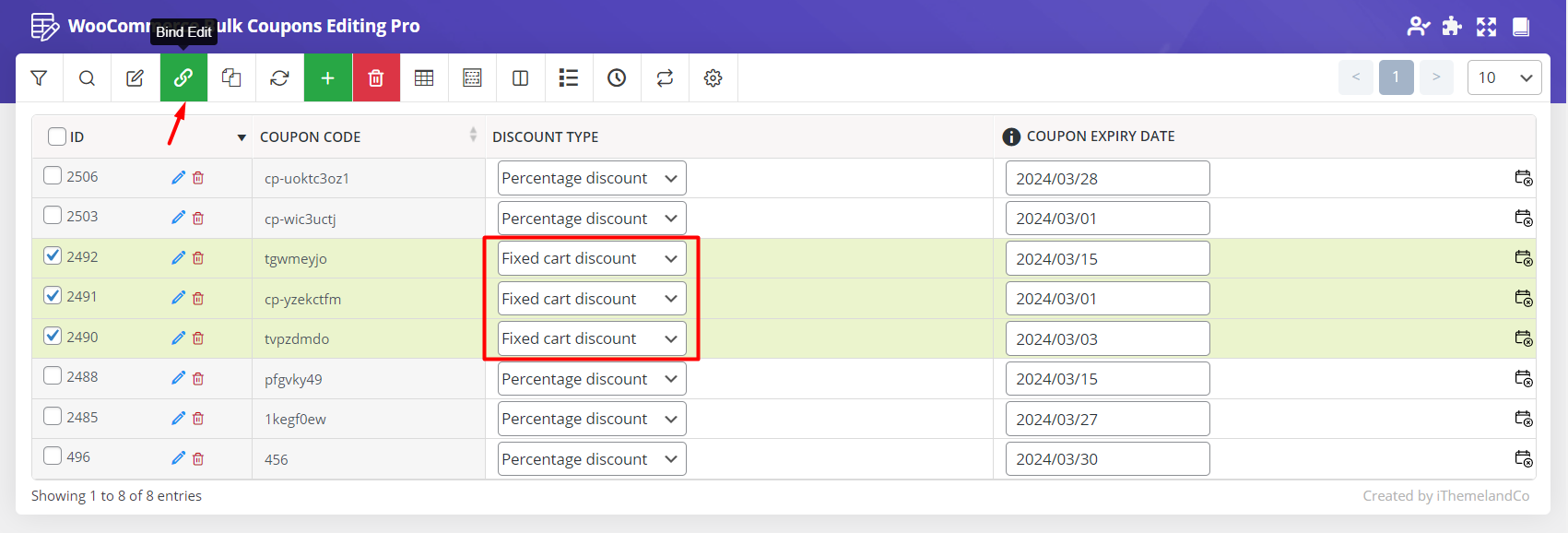Go to page 1 in pagination

point(1396,77)
